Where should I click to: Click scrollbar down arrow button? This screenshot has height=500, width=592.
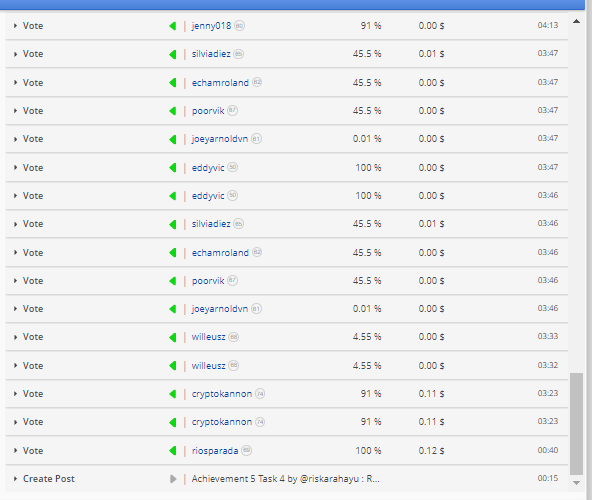tap(576, 483)
